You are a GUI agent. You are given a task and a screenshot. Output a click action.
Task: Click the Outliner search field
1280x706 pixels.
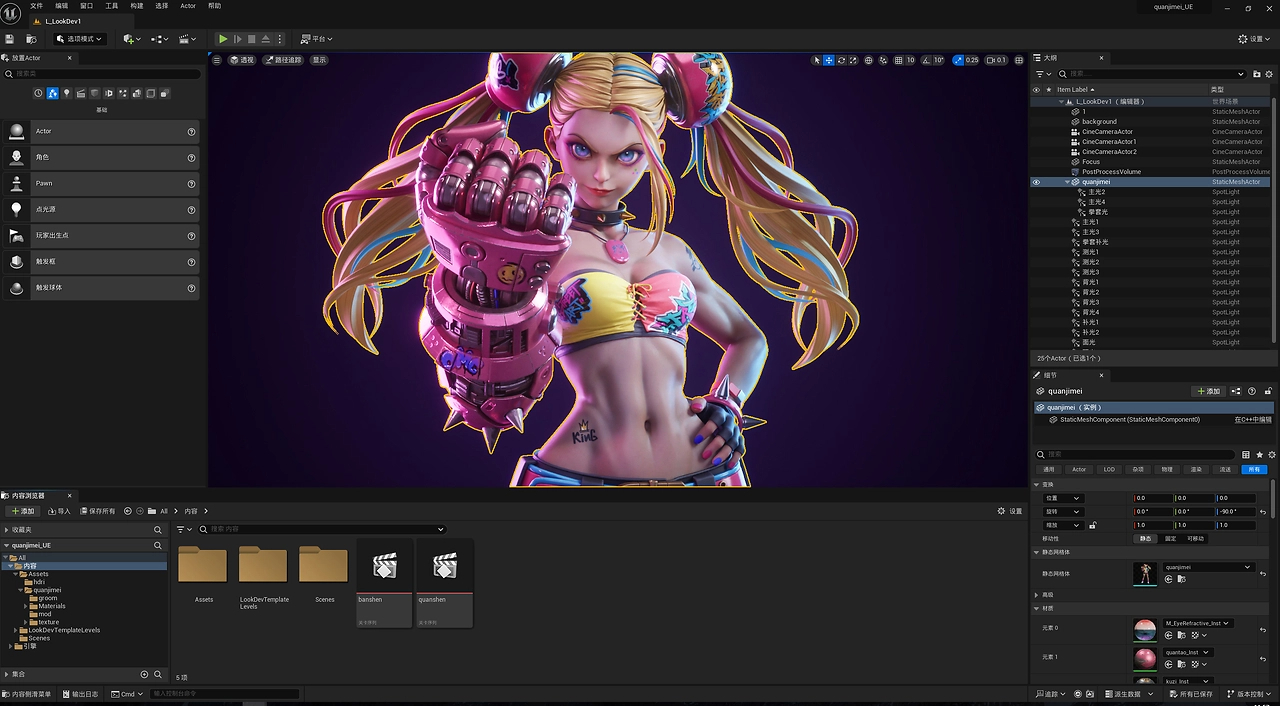click(x=1151, y=74)
